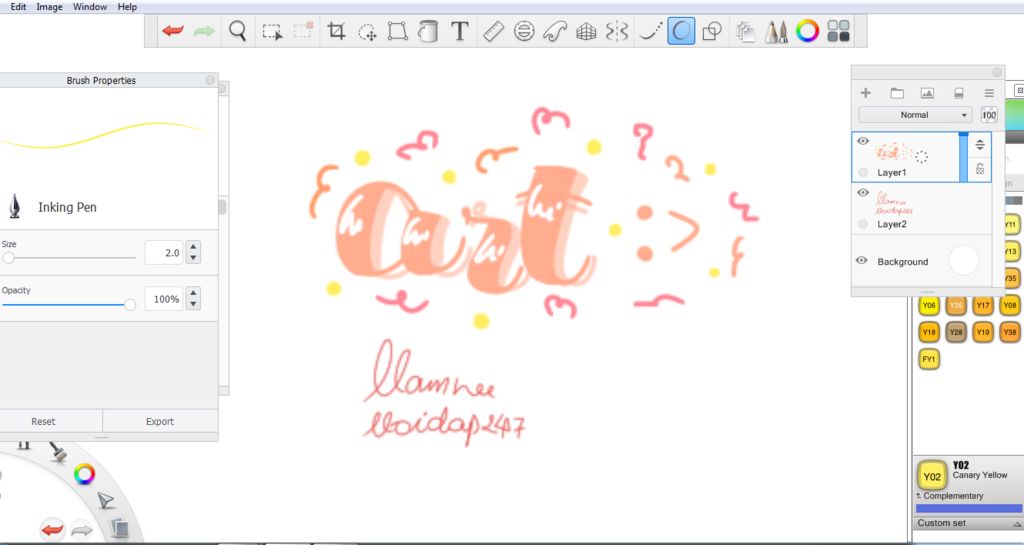
Task: Click the Opacity value field 100%
Action: click(x=163, y=299)
